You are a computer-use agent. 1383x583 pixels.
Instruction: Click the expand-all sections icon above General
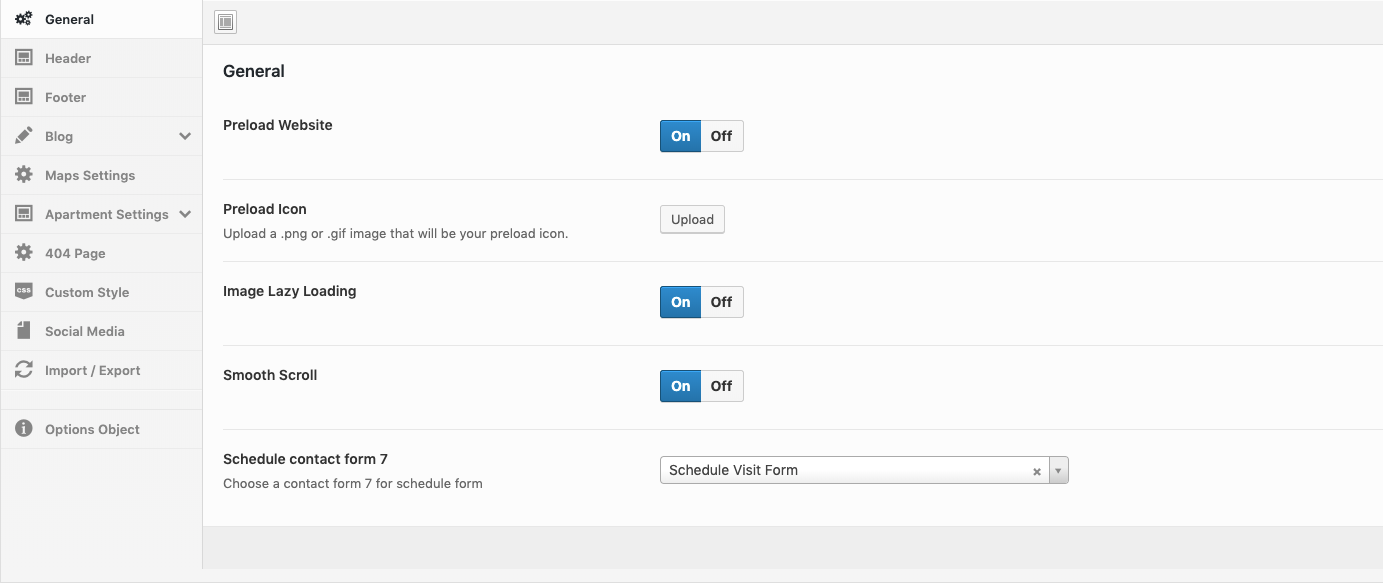point(226,22)
